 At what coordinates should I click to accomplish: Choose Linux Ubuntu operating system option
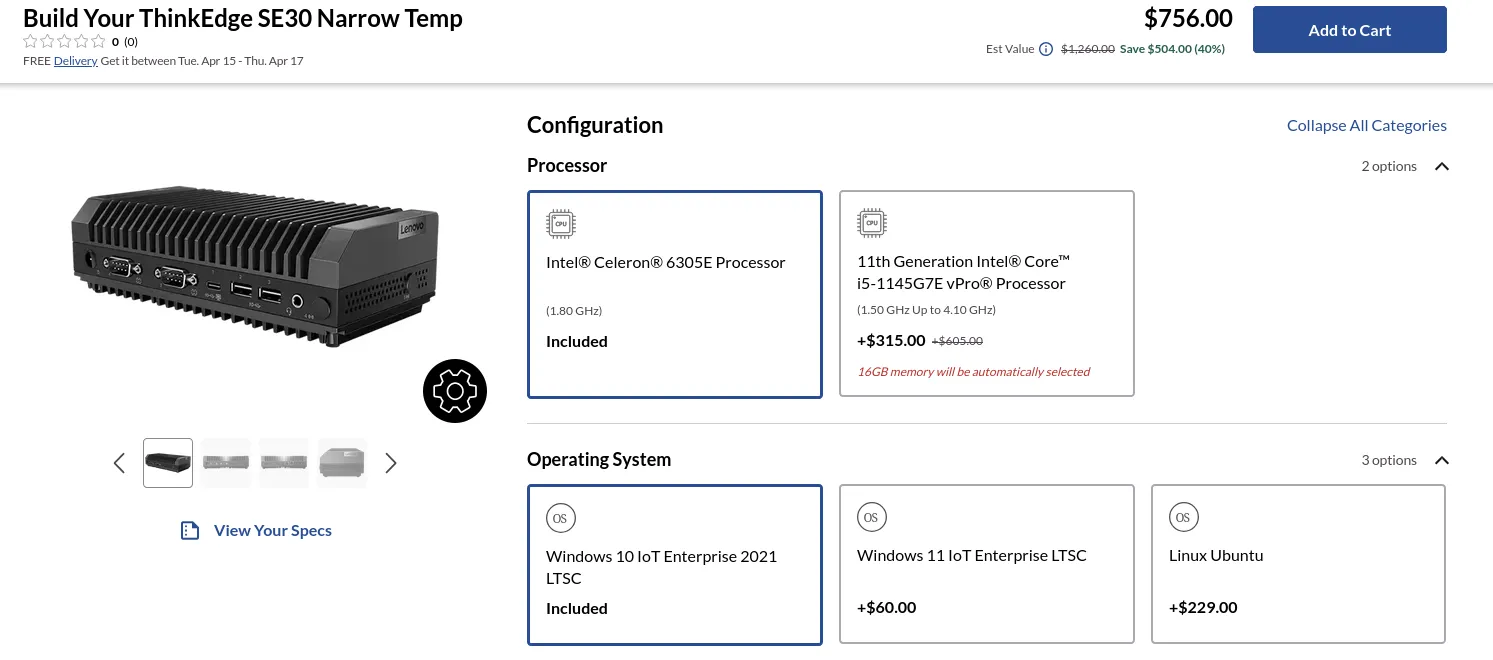pyautogui.click(x=1298, y=564)
